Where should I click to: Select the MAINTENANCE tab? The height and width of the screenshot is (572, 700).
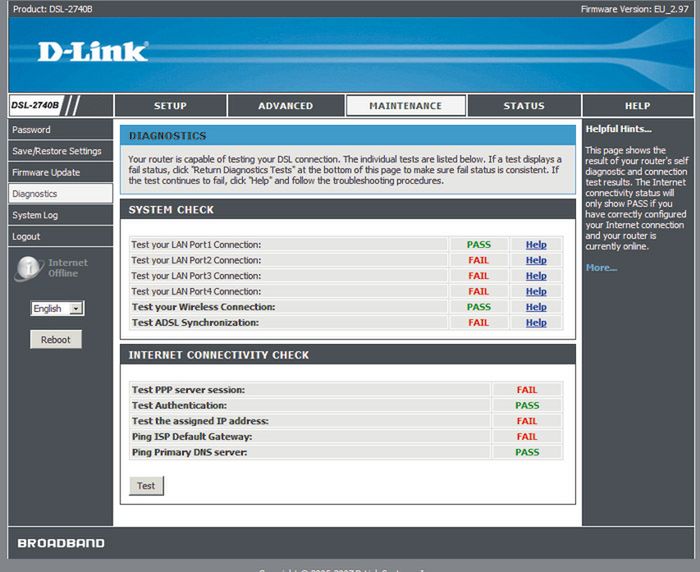(405, 106)
